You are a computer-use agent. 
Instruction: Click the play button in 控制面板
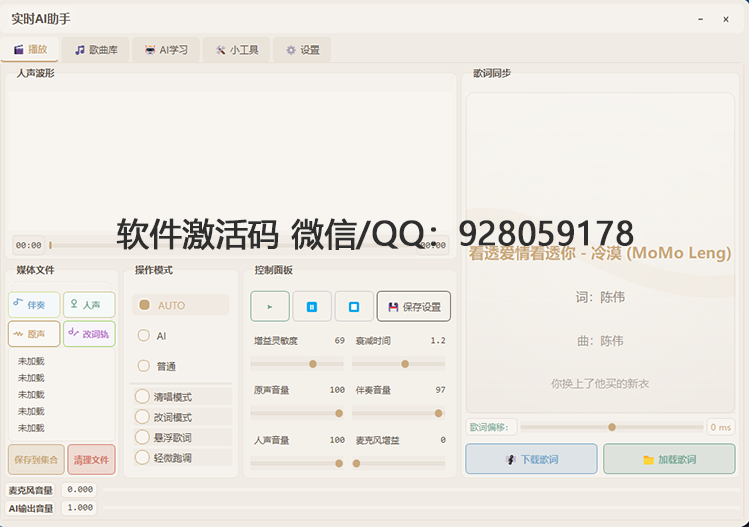(270, 306)
